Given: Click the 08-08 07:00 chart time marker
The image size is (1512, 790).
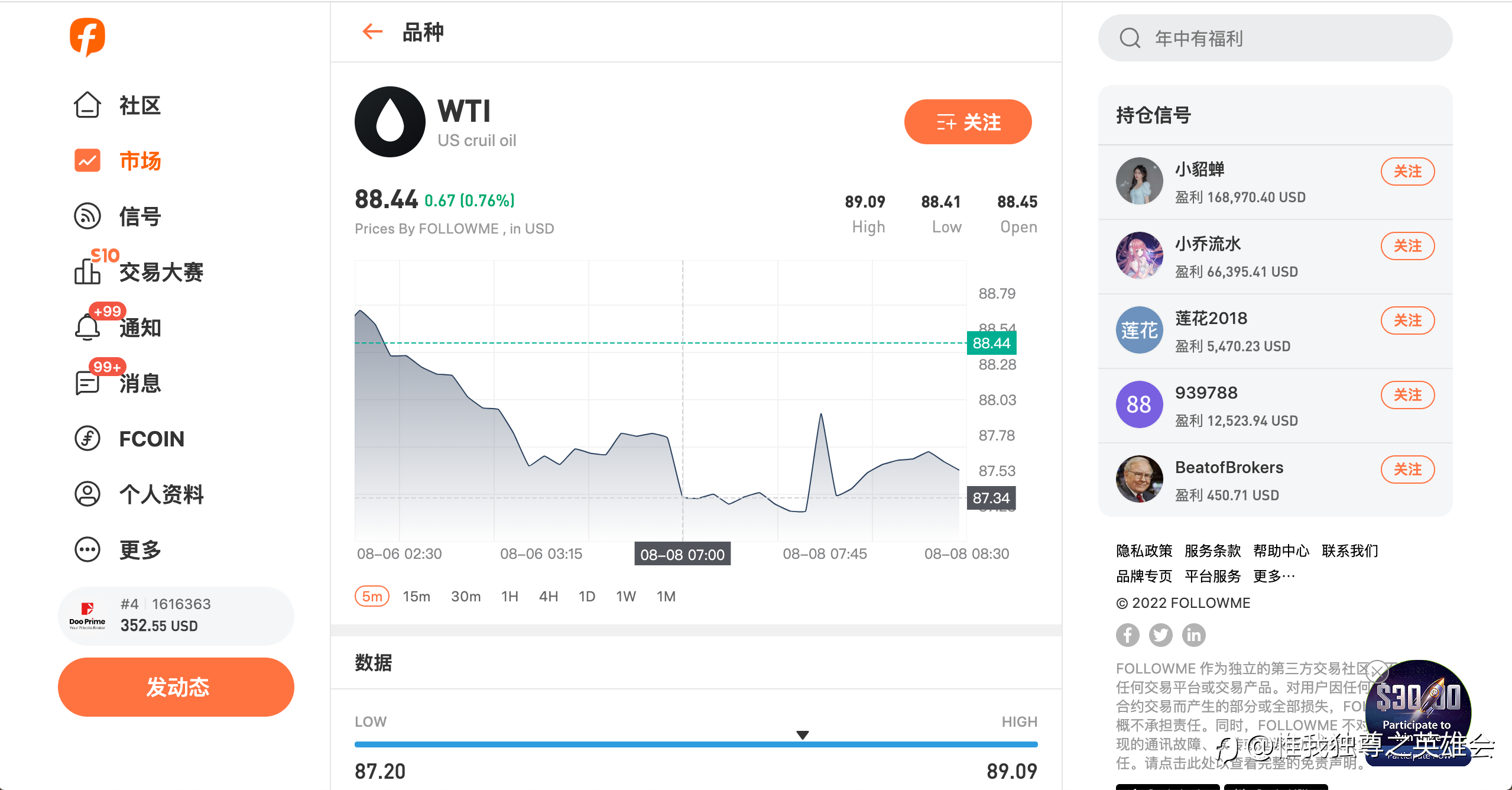Looking at the screenshot, I should [682, 555].
